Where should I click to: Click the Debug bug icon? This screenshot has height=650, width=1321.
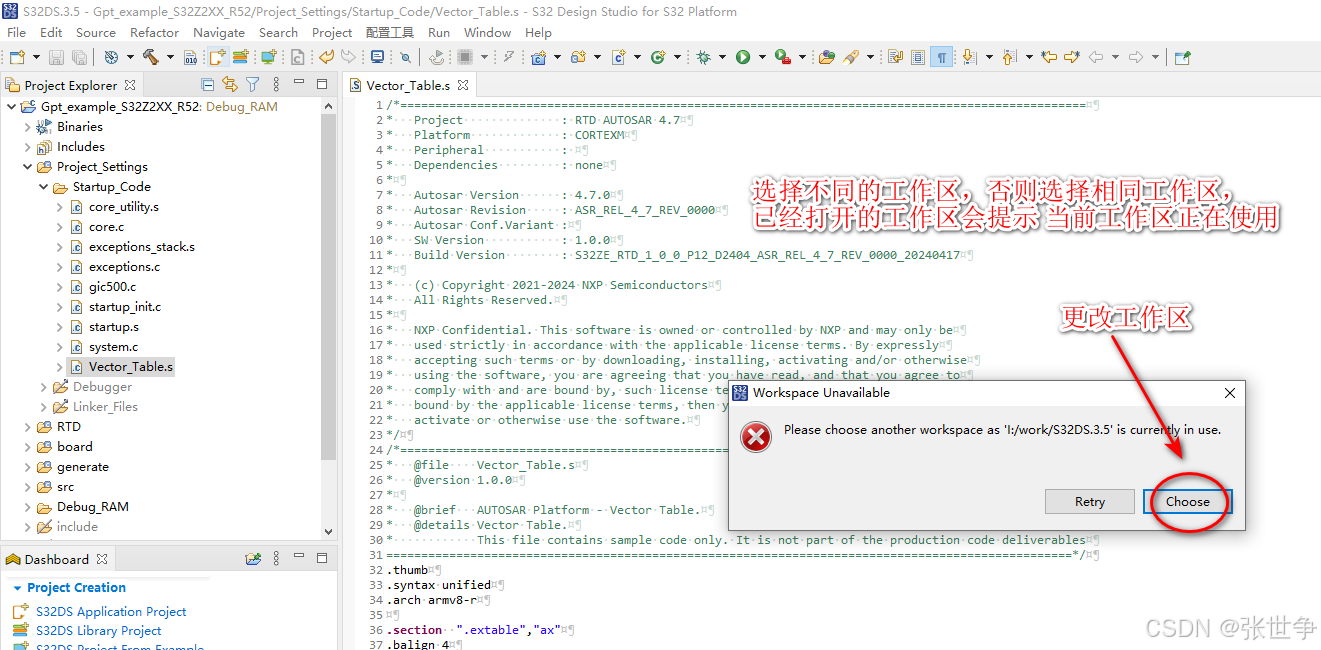pos(703,57)
